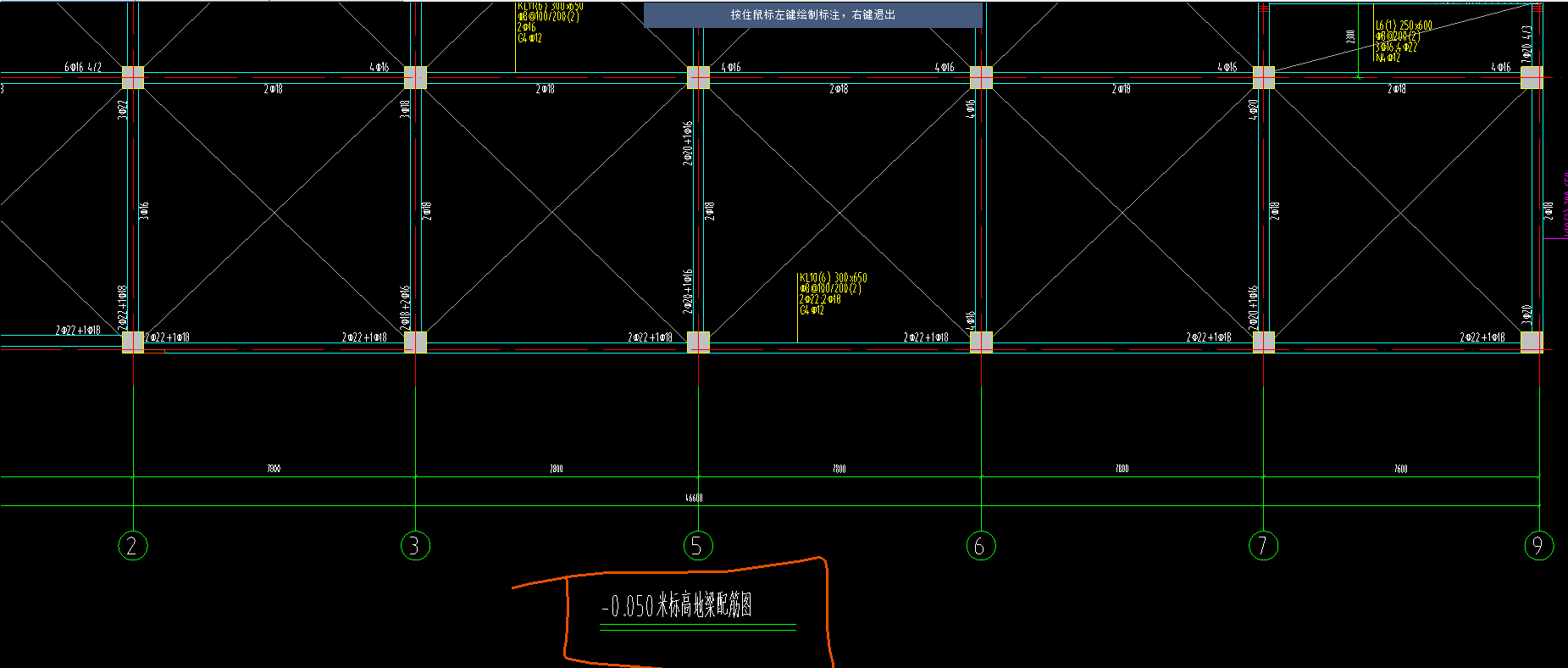Click the vertical 4Φ20 rebar text
The width and height of the screenshot is (1568, 668).
[x=1254, y=109]
